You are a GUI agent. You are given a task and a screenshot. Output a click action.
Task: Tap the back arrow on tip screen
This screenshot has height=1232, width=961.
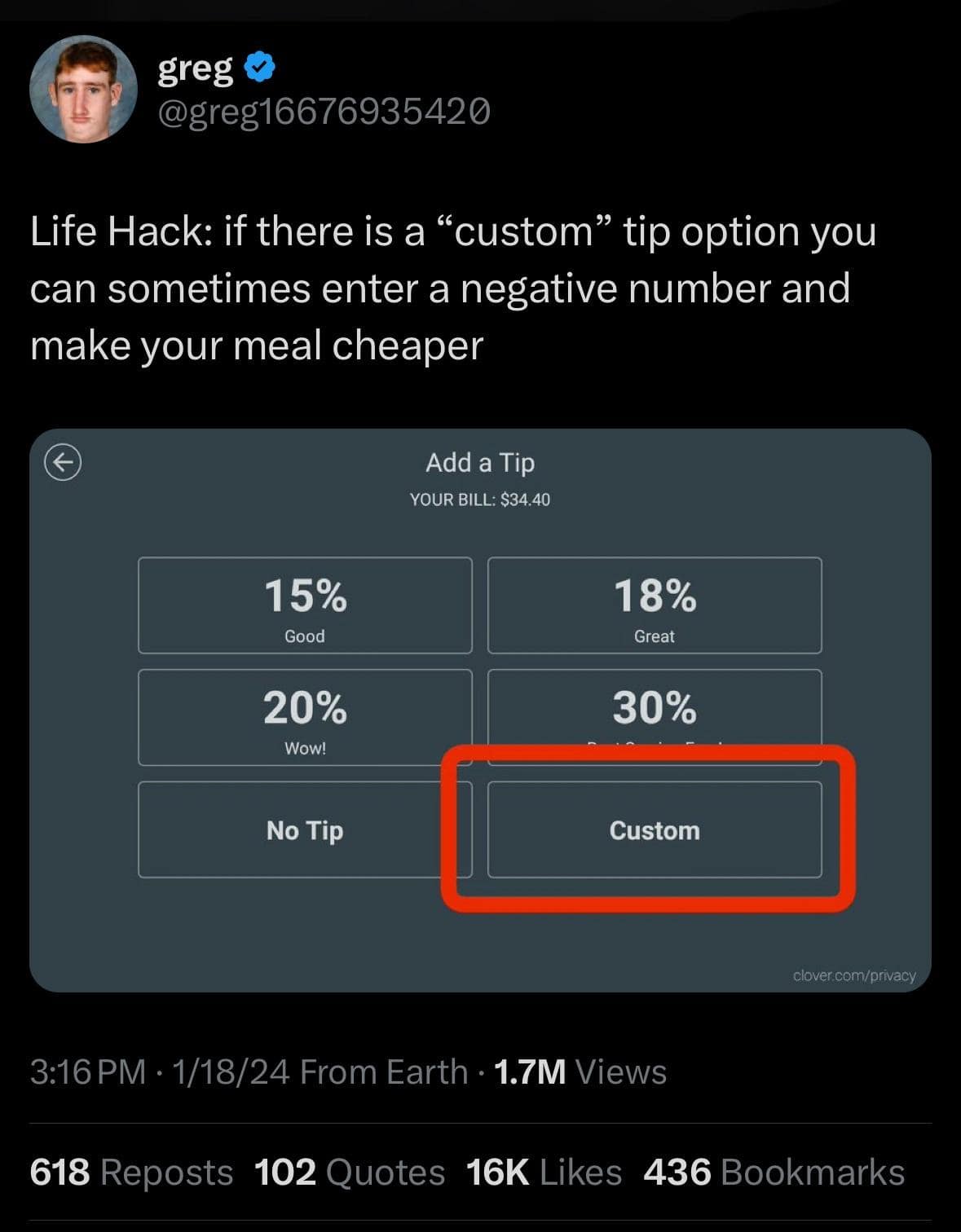pyautogui.click(x=63, y=463)
